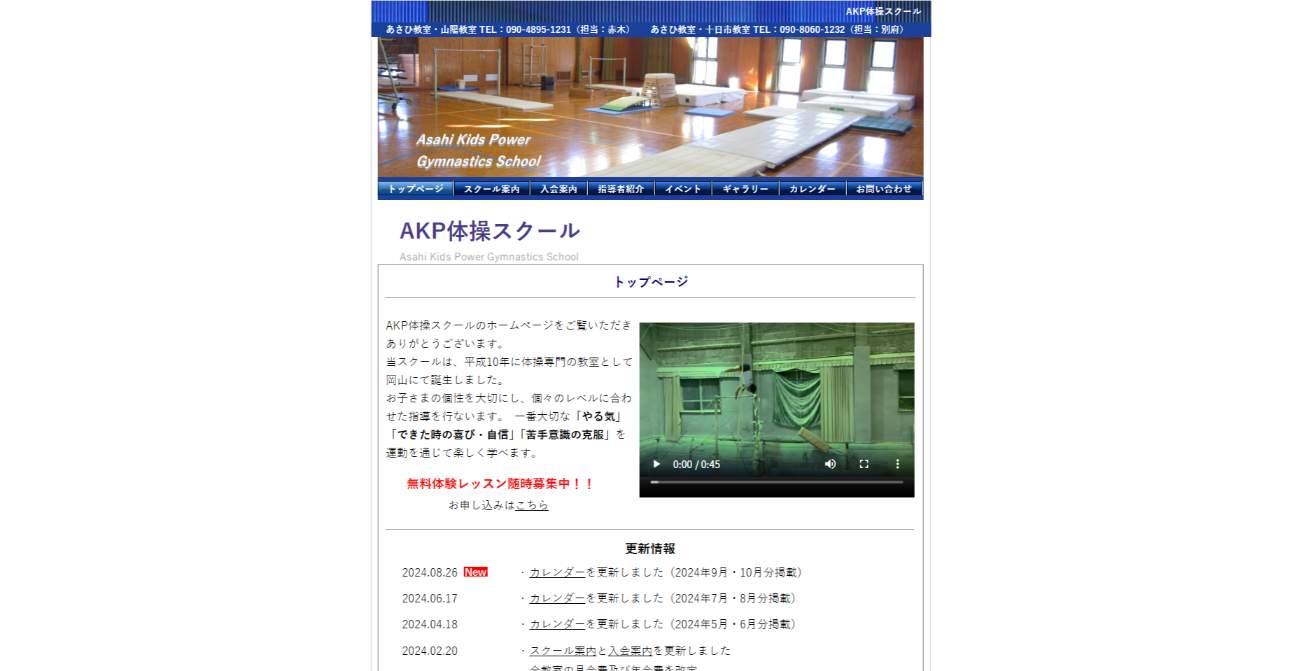Image resolution: width=1301 pixels, height=671 pixels.
Task: Select the イベント tab
Action: 682,188
